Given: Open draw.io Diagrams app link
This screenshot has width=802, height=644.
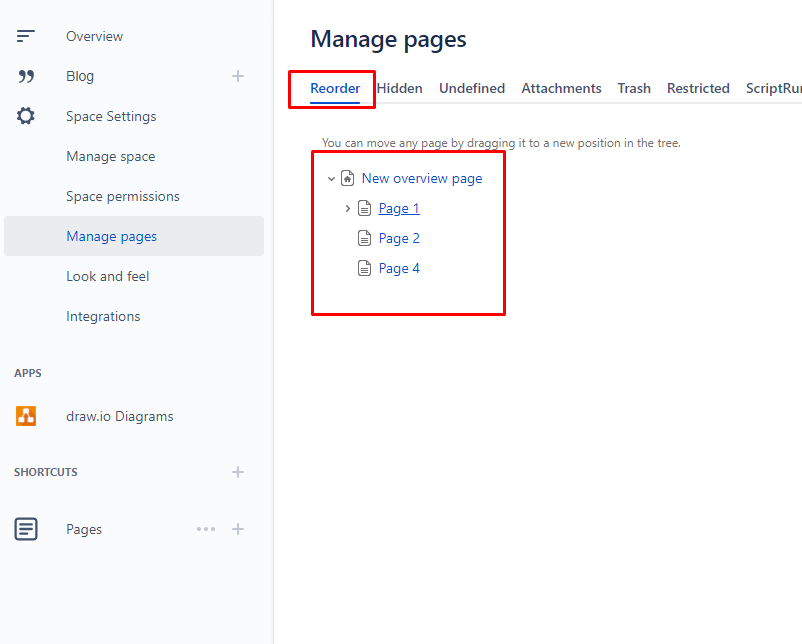Looking at the screenshot, I should [120, 416].
